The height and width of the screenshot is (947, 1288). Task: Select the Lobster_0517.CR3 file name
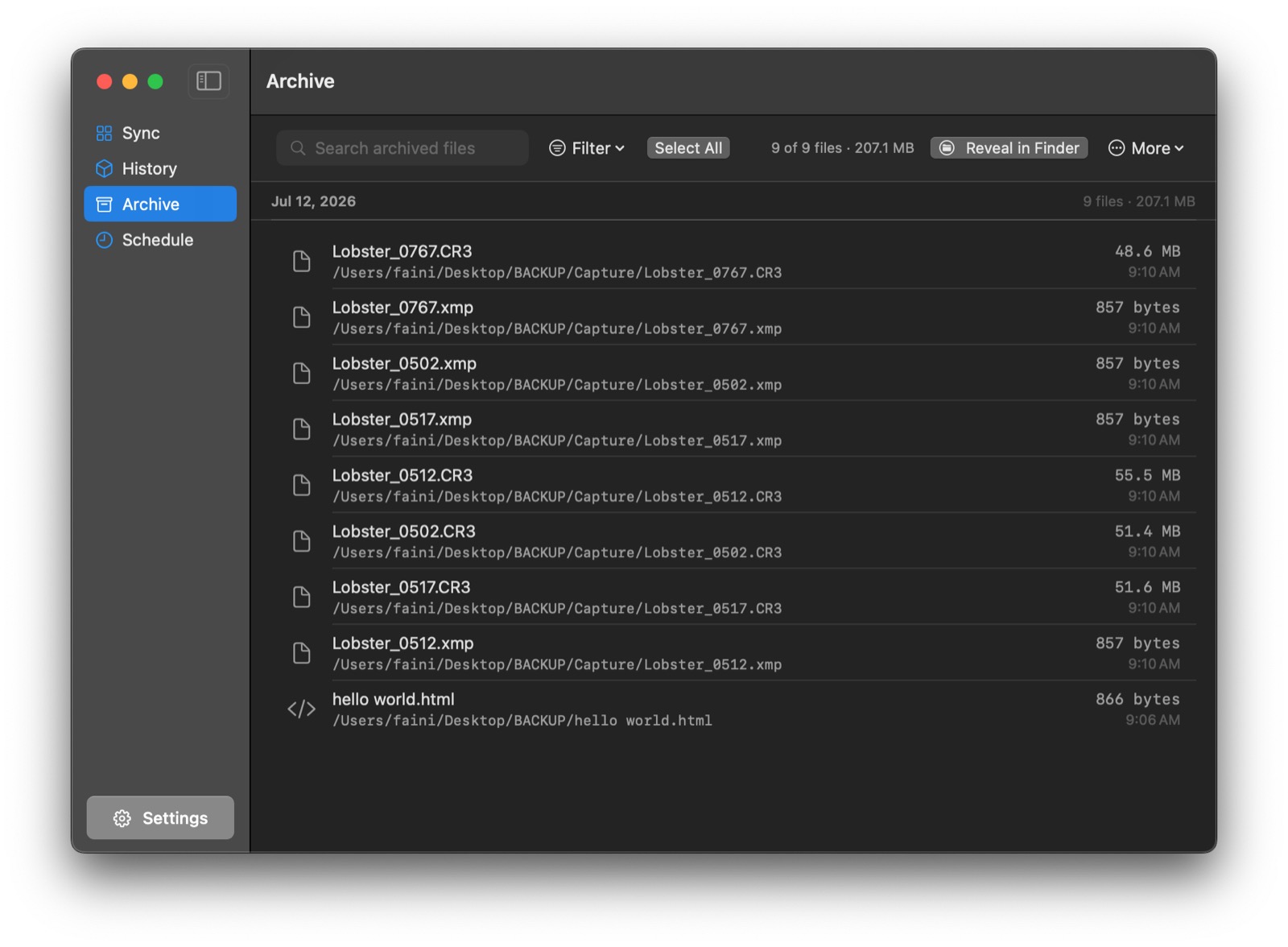coord(401,587)
